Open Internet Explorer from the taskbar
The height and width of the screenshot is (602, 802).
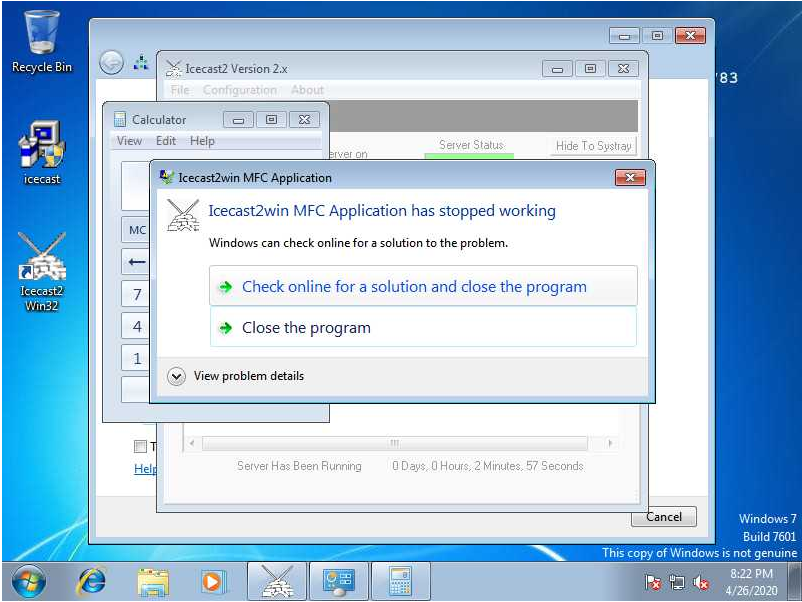(92, 581)
